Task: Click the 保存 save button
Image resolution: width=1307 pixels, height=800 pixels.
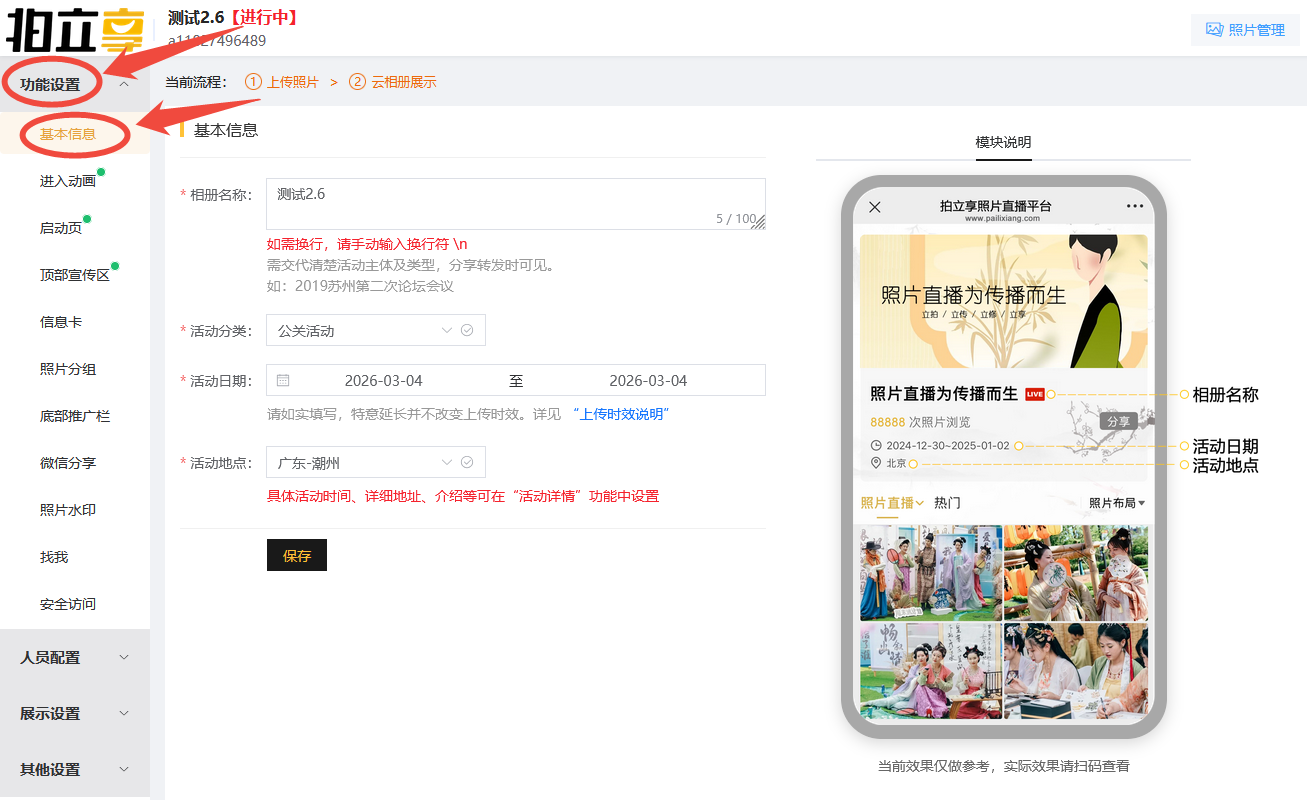Action: point(297,556)
